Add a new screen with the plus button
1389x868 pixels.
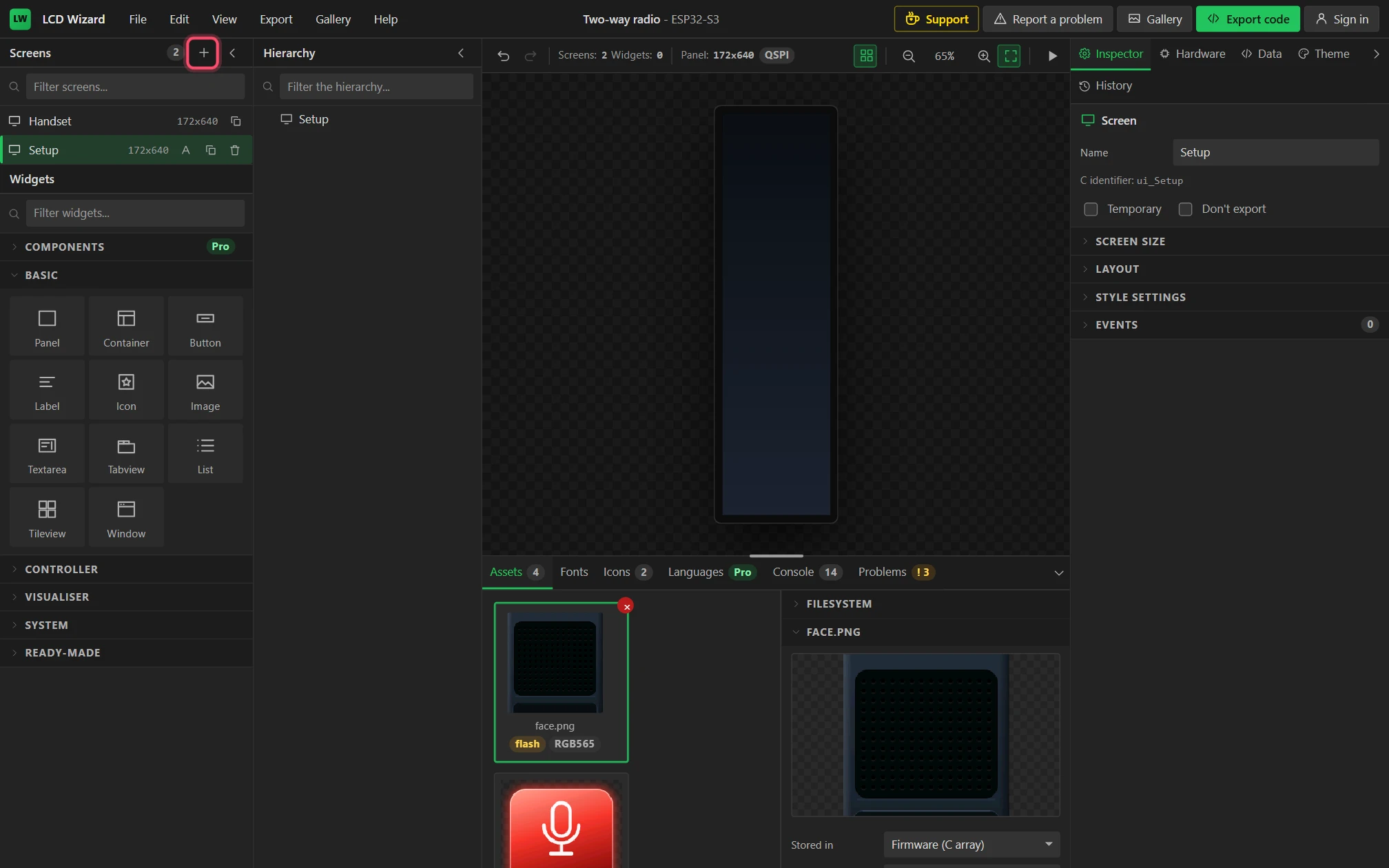[x=203, y=53]
